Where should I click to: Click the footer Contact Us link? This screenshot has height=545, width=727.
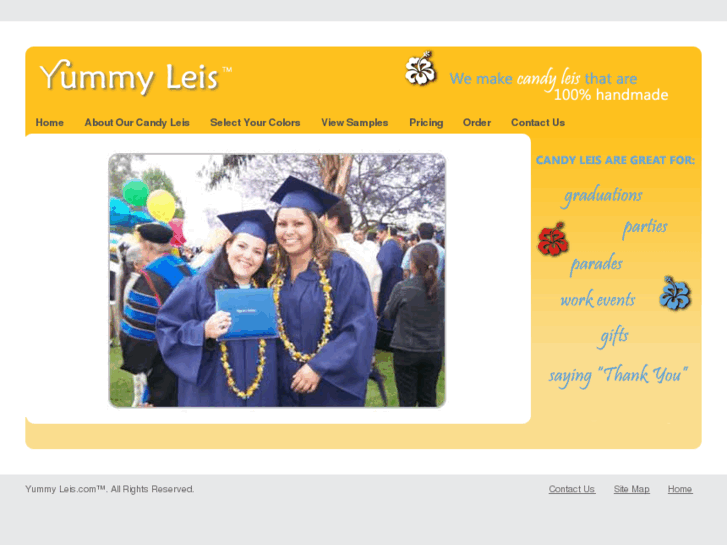point(572,489)
